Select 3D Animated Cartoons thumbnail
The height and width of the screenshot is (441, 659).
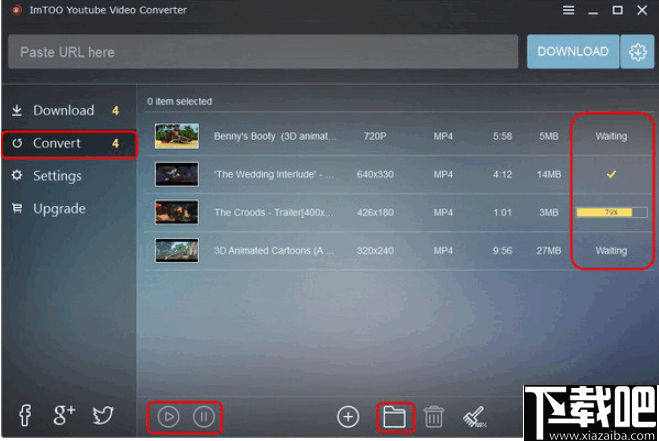177,251
